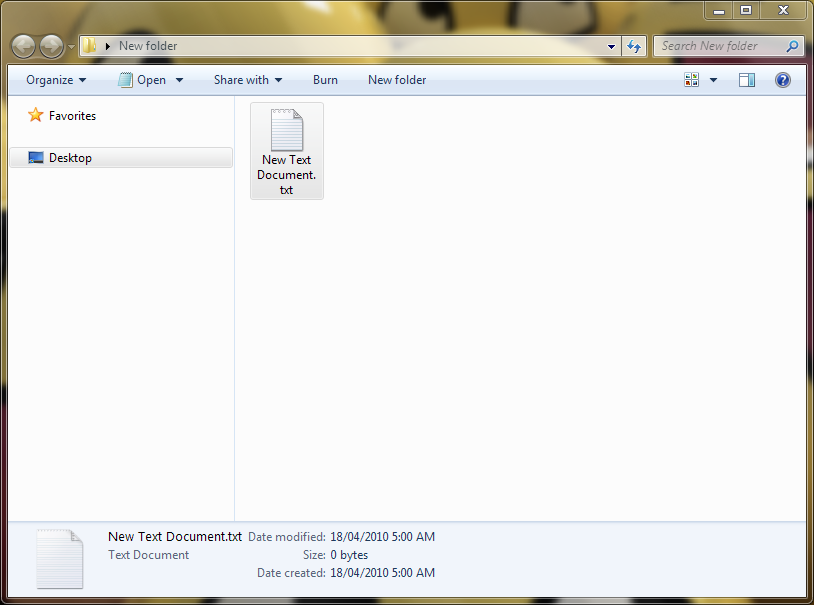The image size is (814, 605).
Task: Select the New Text Document.txt file
Action: click(x=287, y=151)
